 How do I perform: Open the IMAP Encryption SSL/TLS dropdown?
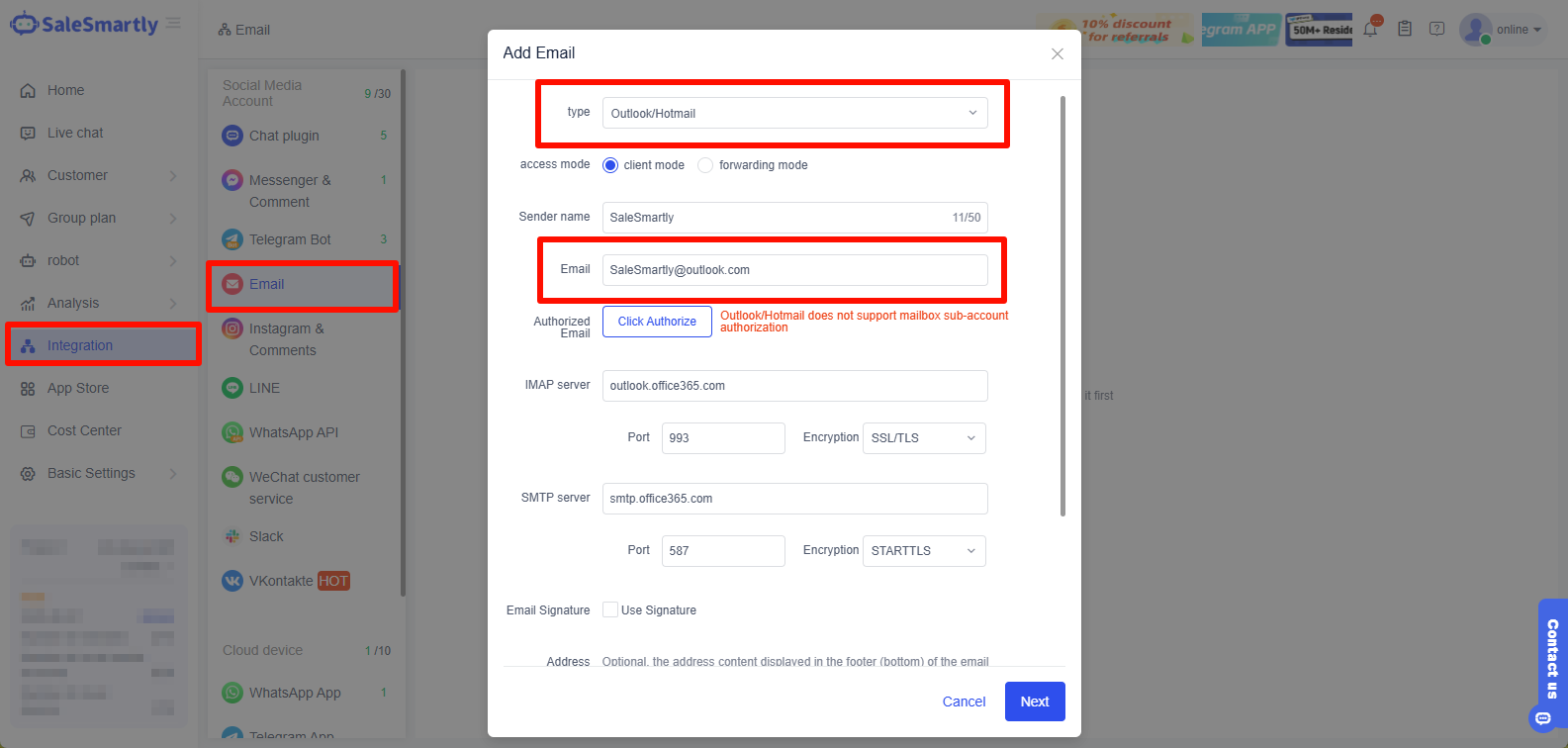point(924,437)
